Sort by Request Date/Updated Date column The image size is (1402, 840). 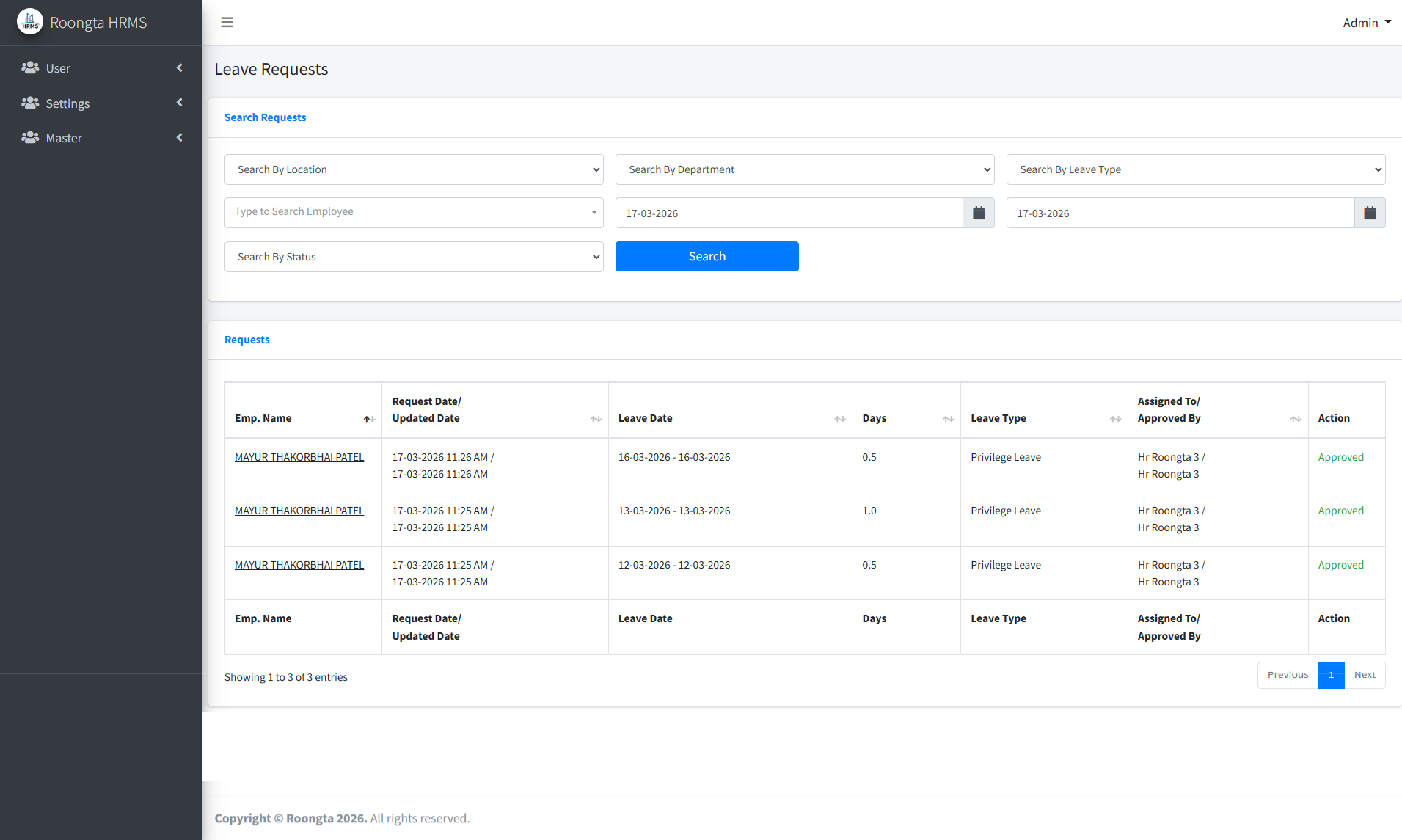[x=595, y=419]
